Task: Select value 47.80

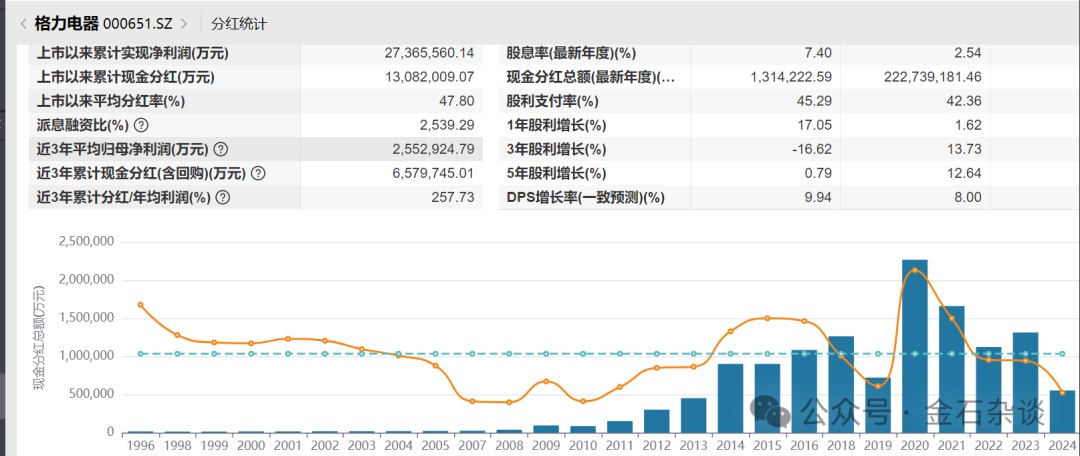Action: point(457,101)
